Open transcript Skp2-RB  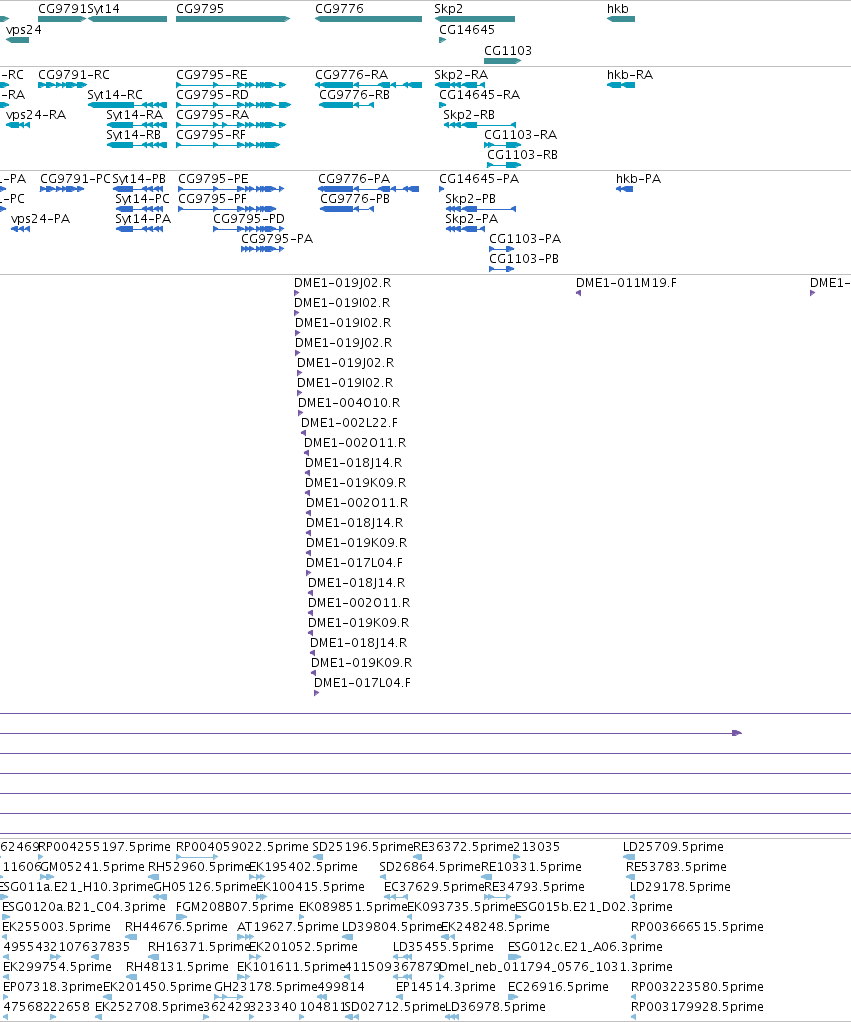click(x=480, y=124)
